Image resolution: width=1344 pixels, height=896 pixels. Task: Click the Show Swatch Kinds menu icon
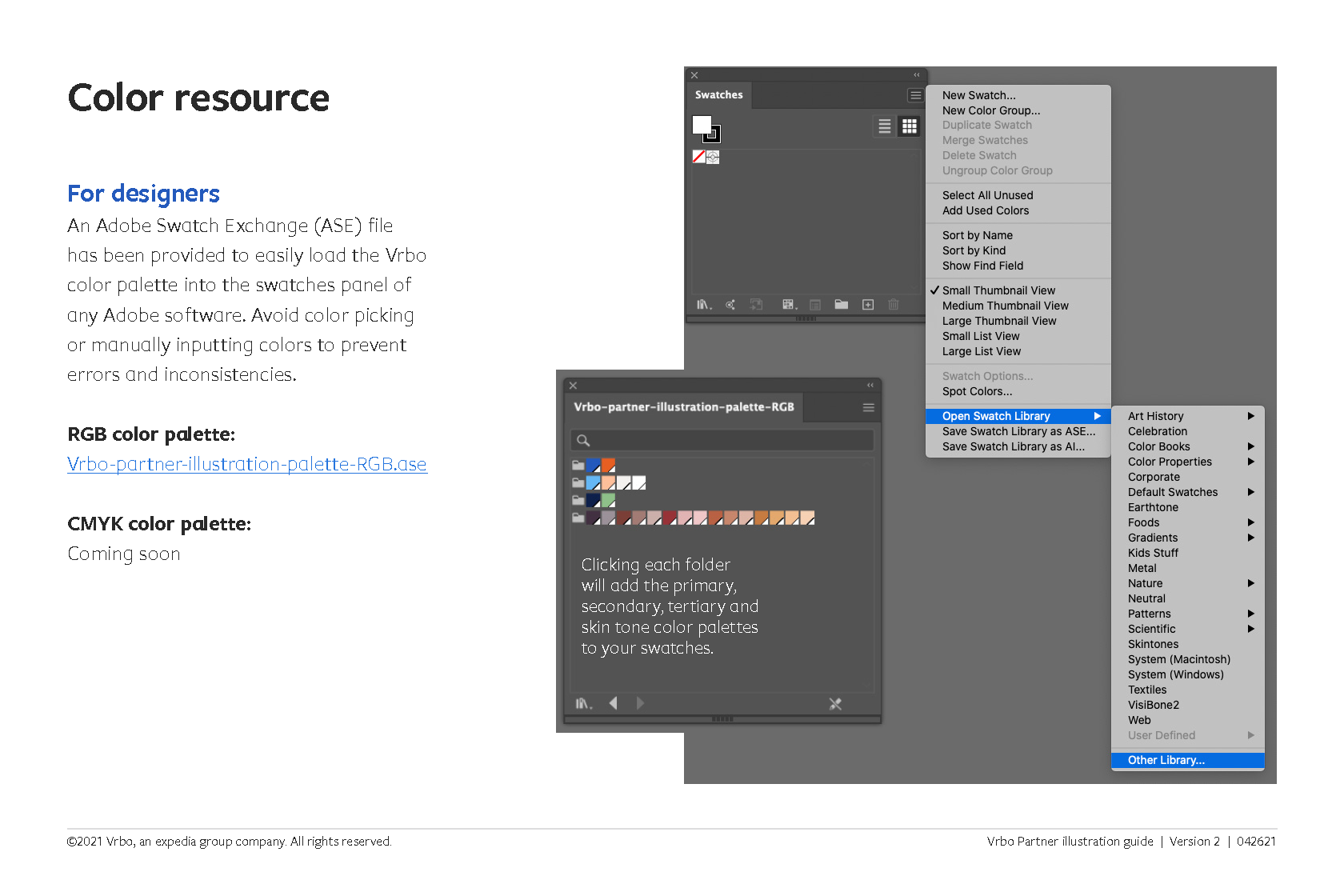[790, 305]
